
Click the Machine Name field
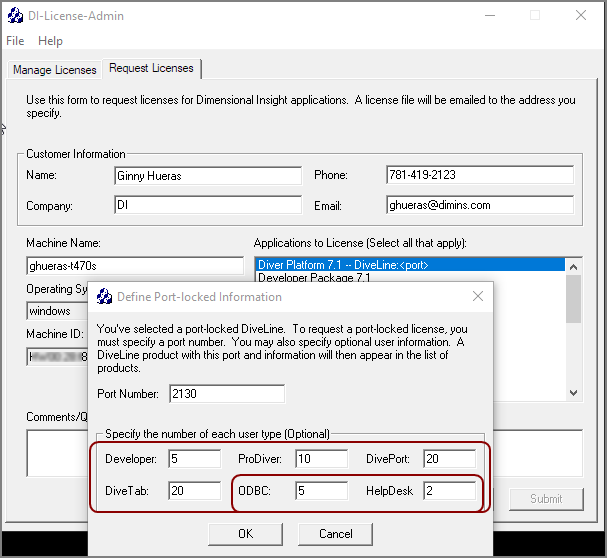(135, 266)
